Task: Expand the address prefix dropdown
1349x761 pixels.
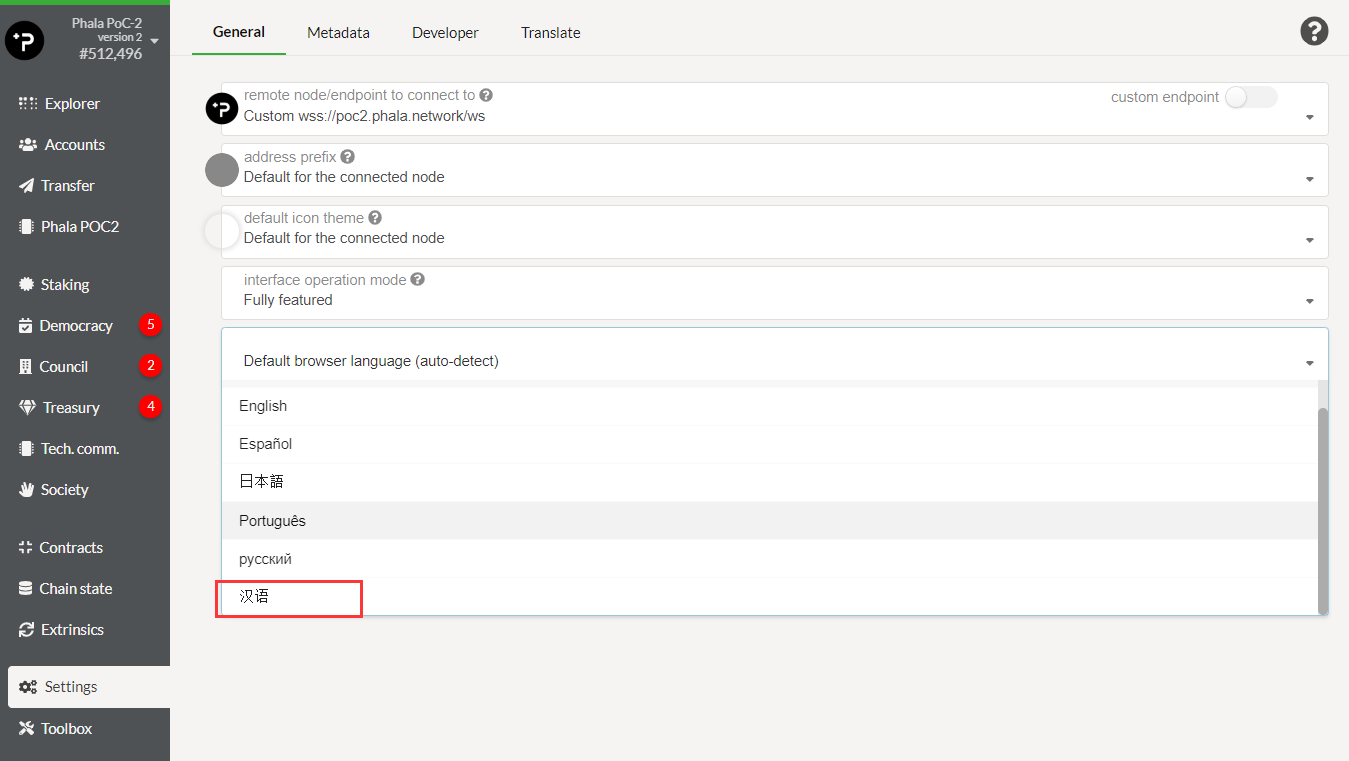Action: click(1310, 180)
